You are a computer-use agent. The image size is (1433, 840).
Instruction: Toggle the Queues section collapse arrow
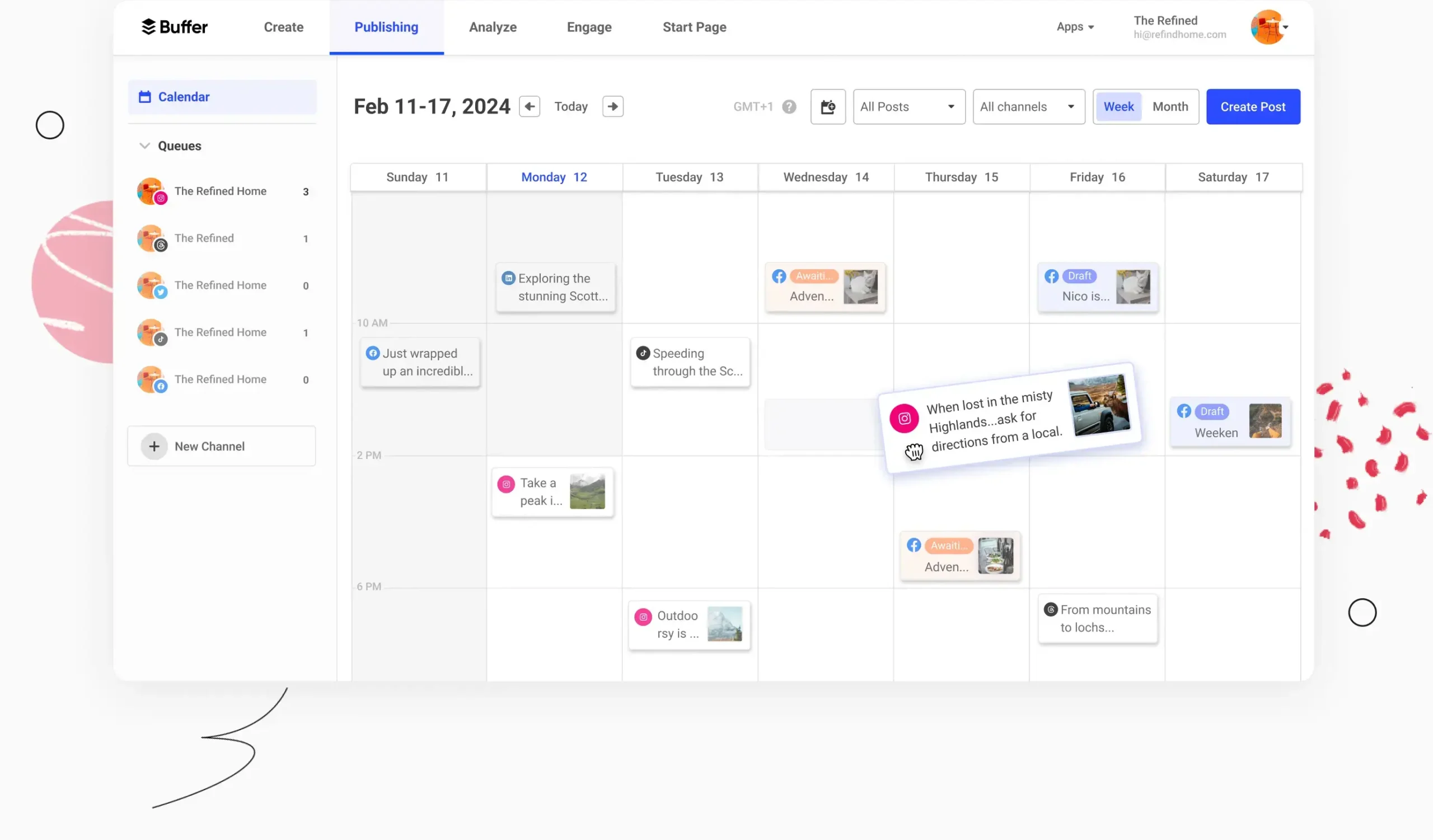pos(145,145)
